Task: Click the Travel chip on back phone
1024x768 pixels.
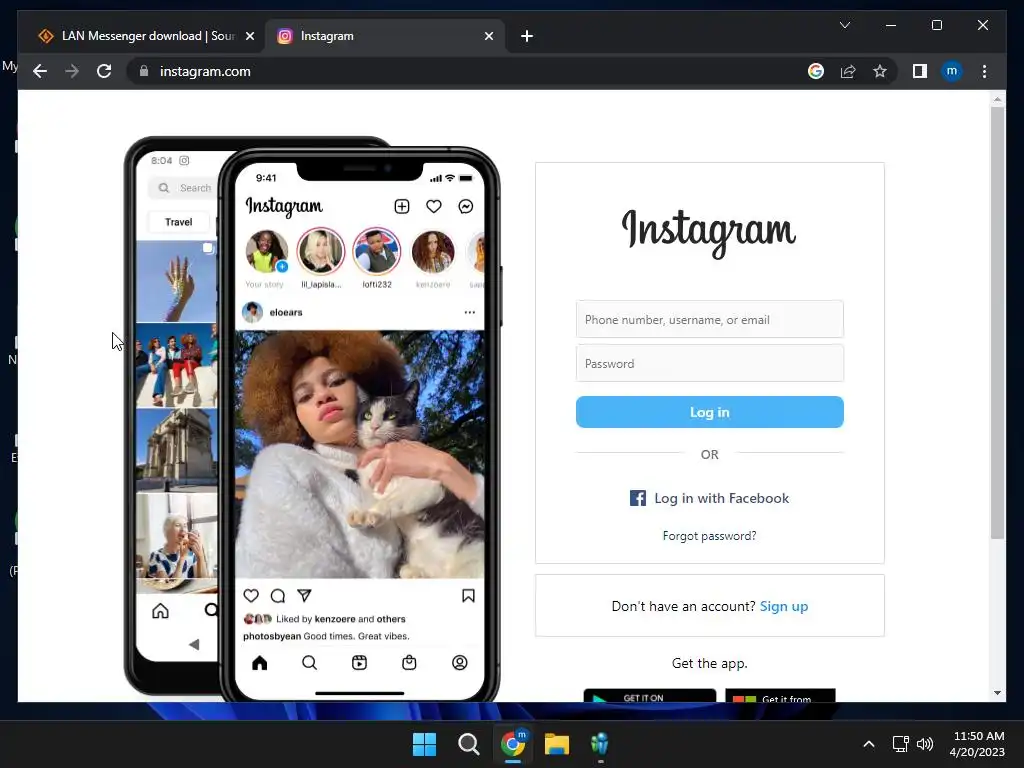Action: pyautogui.click(x=179, y=222)
